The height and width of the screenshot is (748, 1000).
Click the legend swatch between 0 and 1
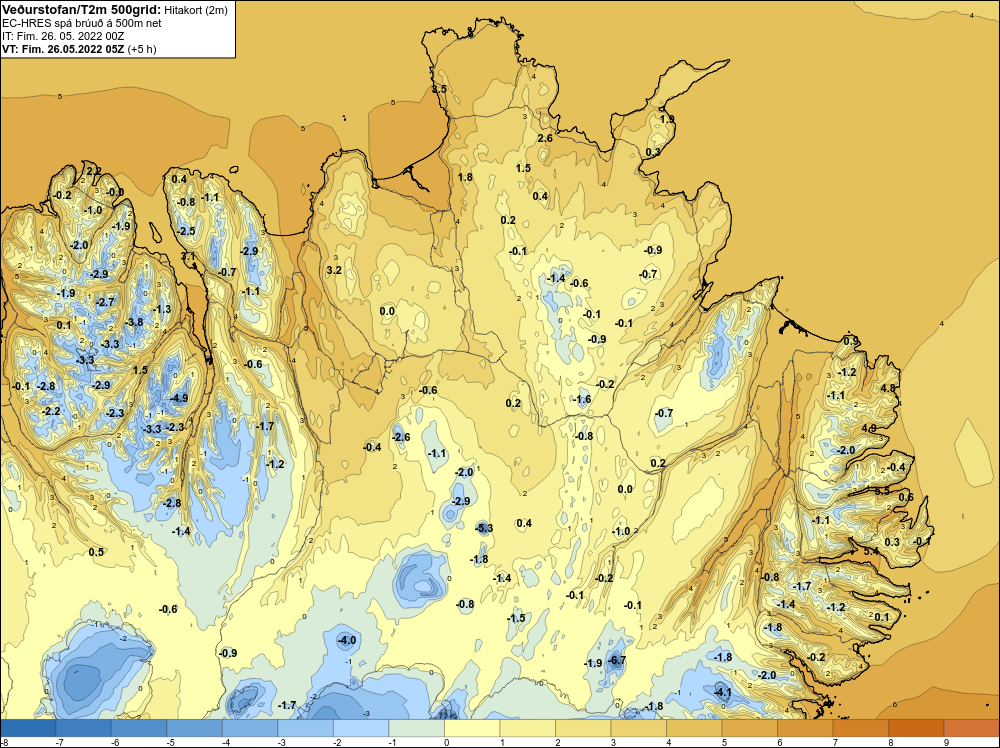[472, 728]
